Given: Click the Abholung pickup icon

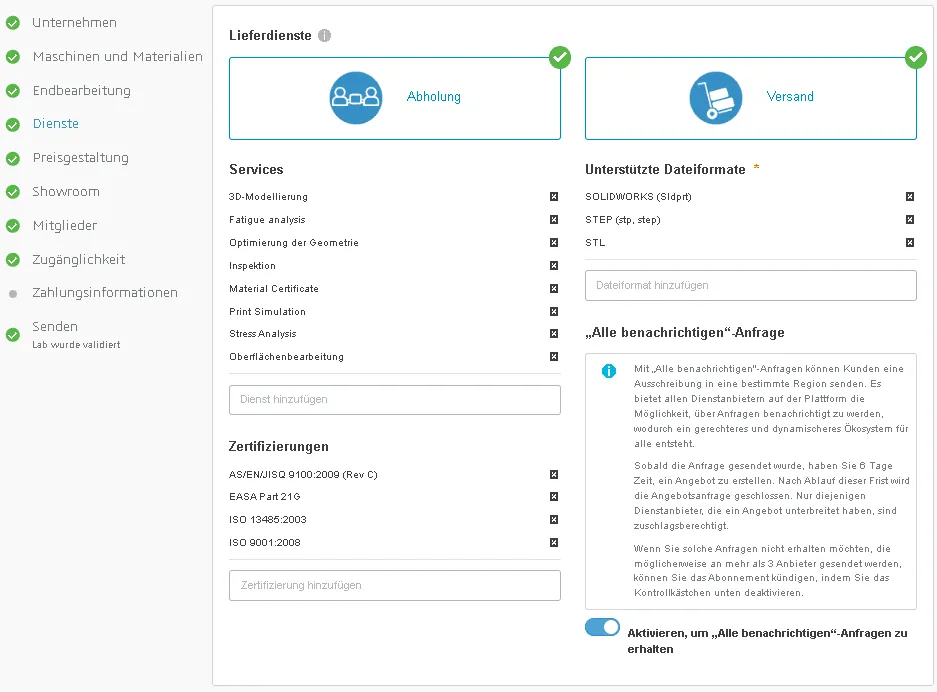Looking at the screenshot, I should coord(356,97).
